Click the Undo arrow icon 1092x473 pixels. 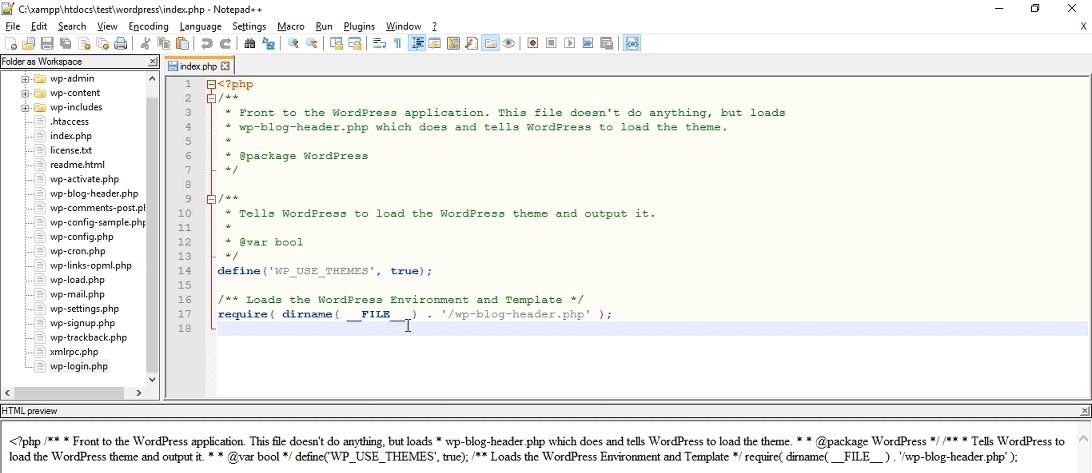207,44
